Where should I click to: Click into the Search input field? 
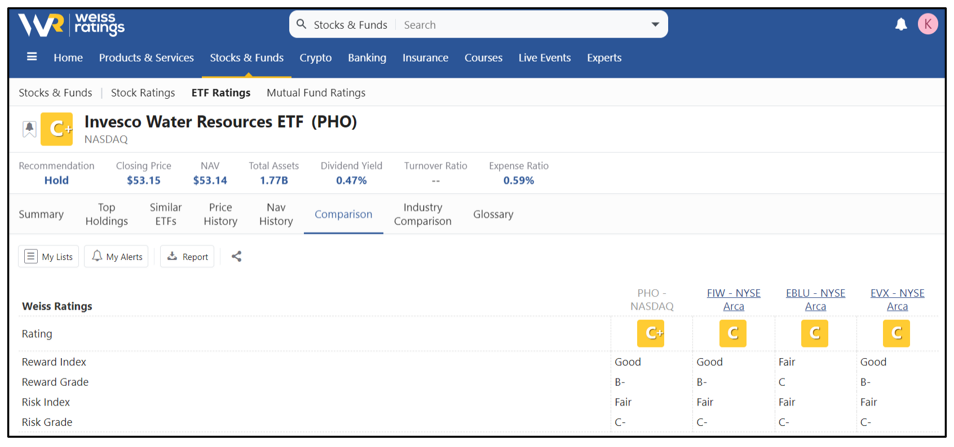pyautogui.click(x=523, y=25)
